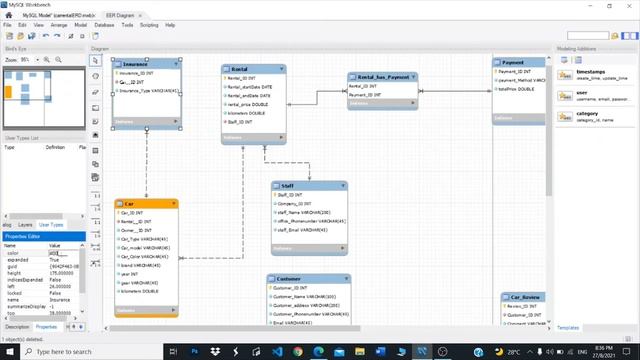
Task: Collapse the Rental_has_Payment table header arrow
Action: coord(413,77)
